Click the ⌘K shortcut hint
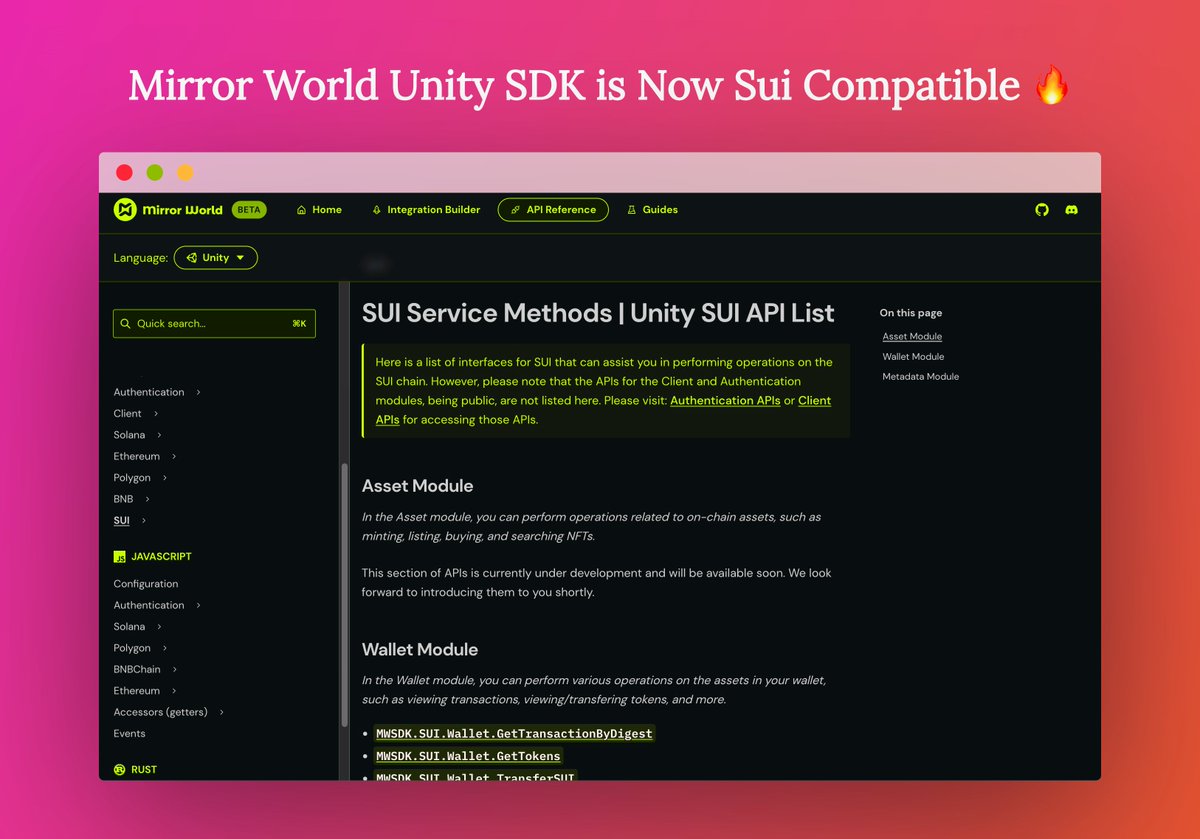The height and width of the screenshot is (839, 1200). tap(299, 324)
